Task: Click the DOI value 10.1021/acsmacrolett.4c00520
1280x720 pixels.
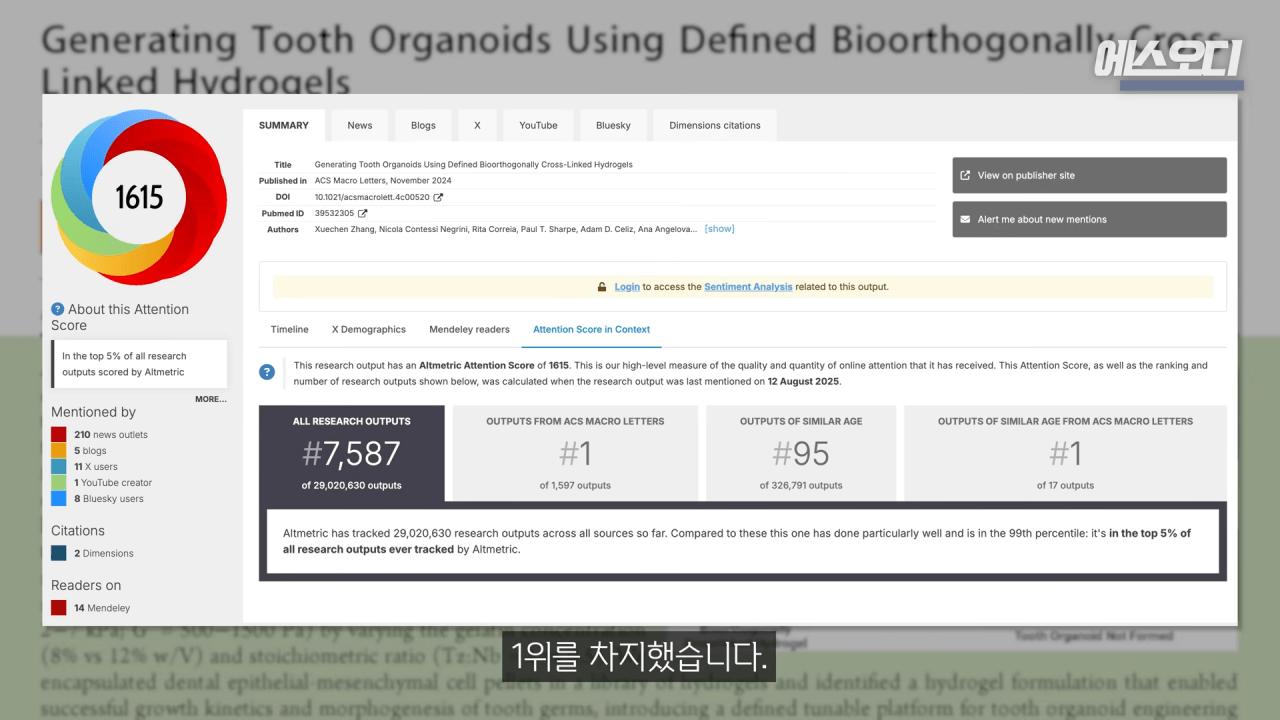Action: coord(372,197)
